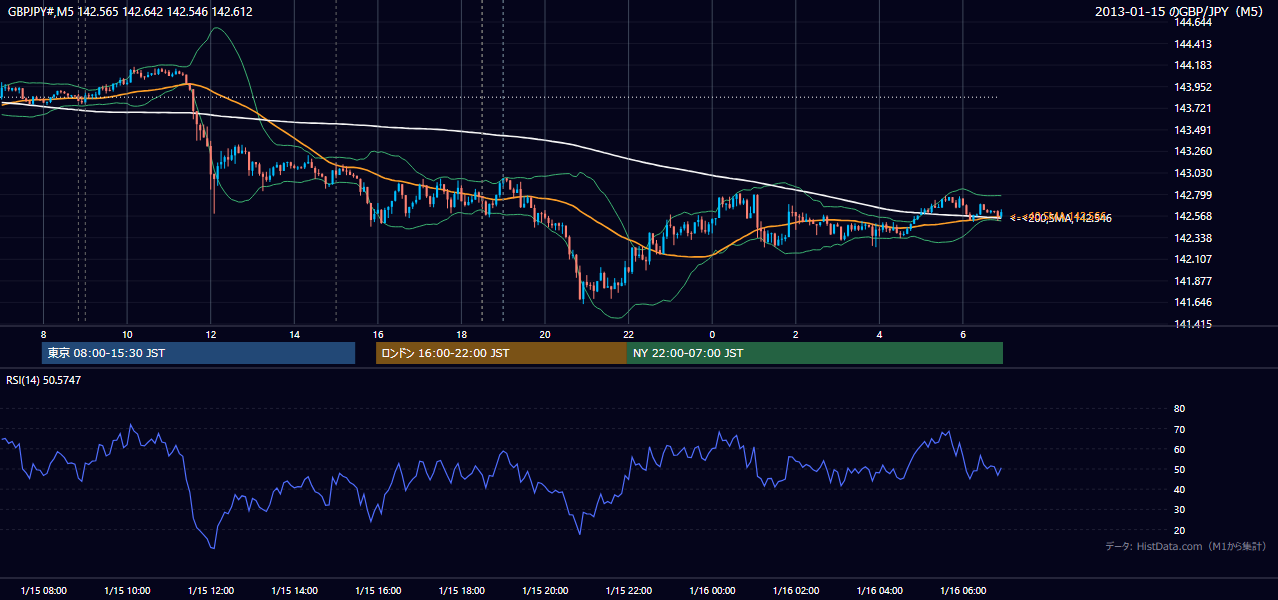The image size is (1278, 600).
Task: Click the NY 22:00-07:00 JST session bar
Action: tap(815, 353)
